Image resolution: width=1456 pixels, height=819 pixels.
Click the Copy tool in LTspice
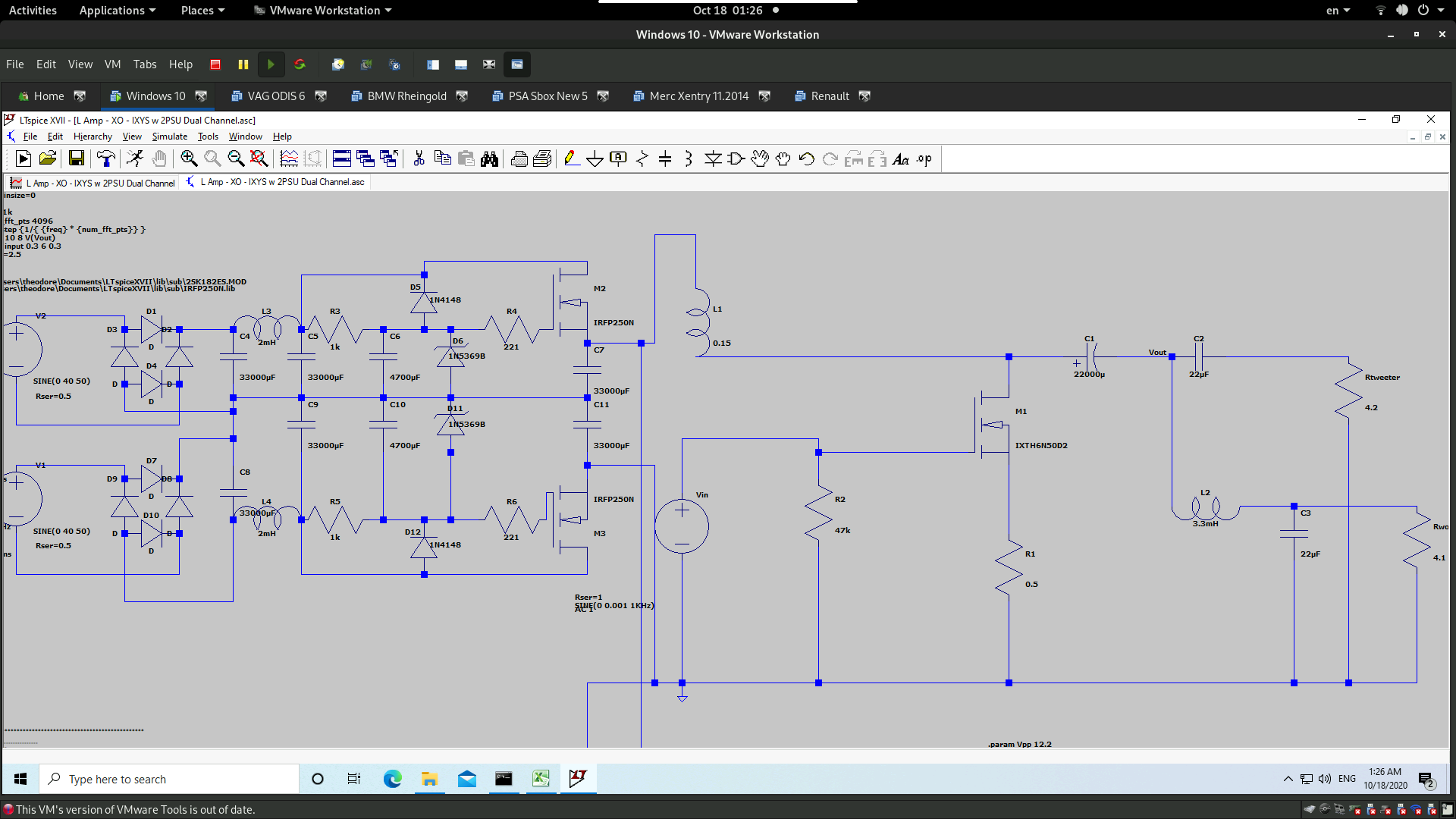pos(442,158)
